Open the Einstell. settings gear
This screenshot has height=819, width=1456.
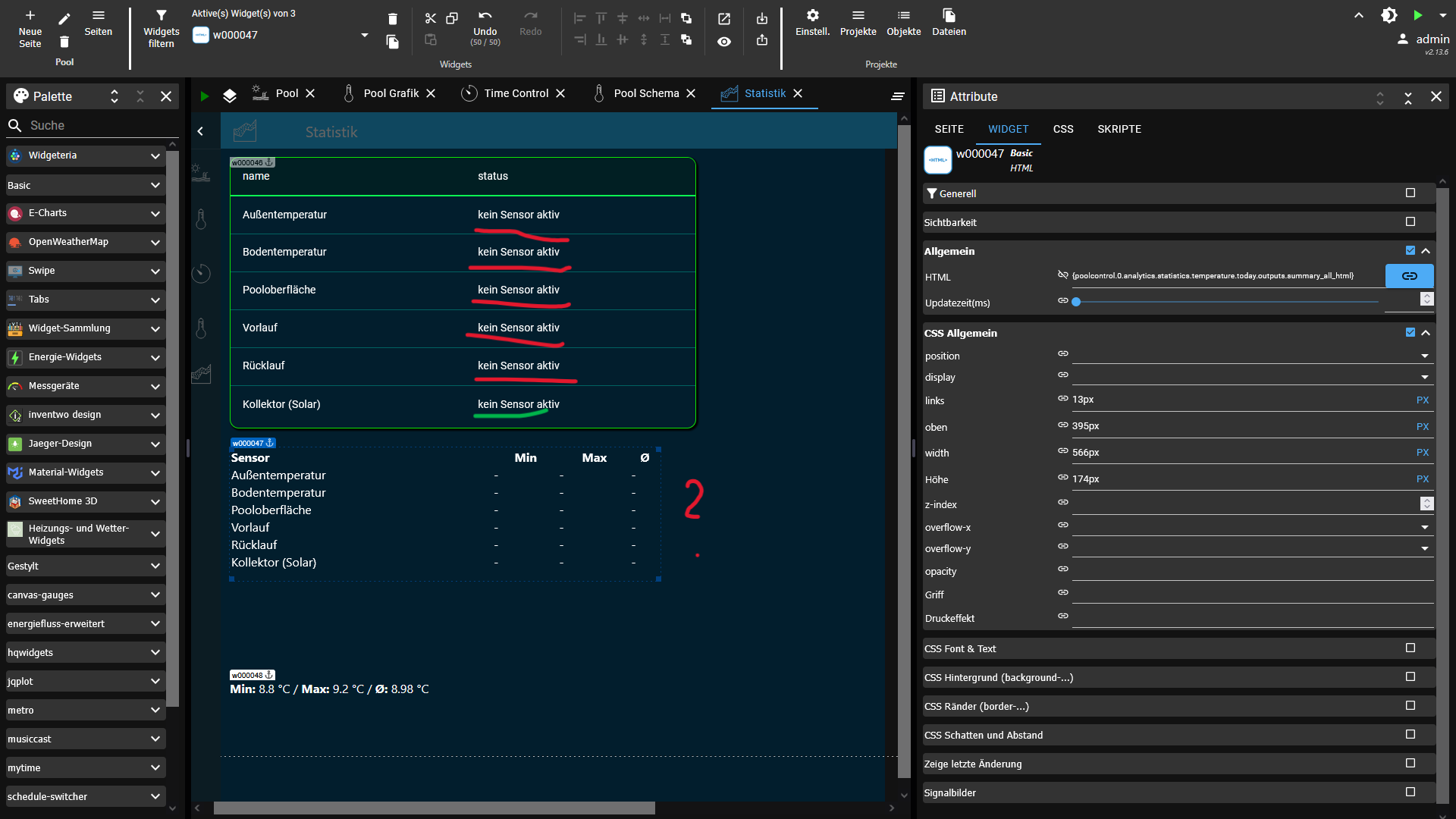(812, 16)
